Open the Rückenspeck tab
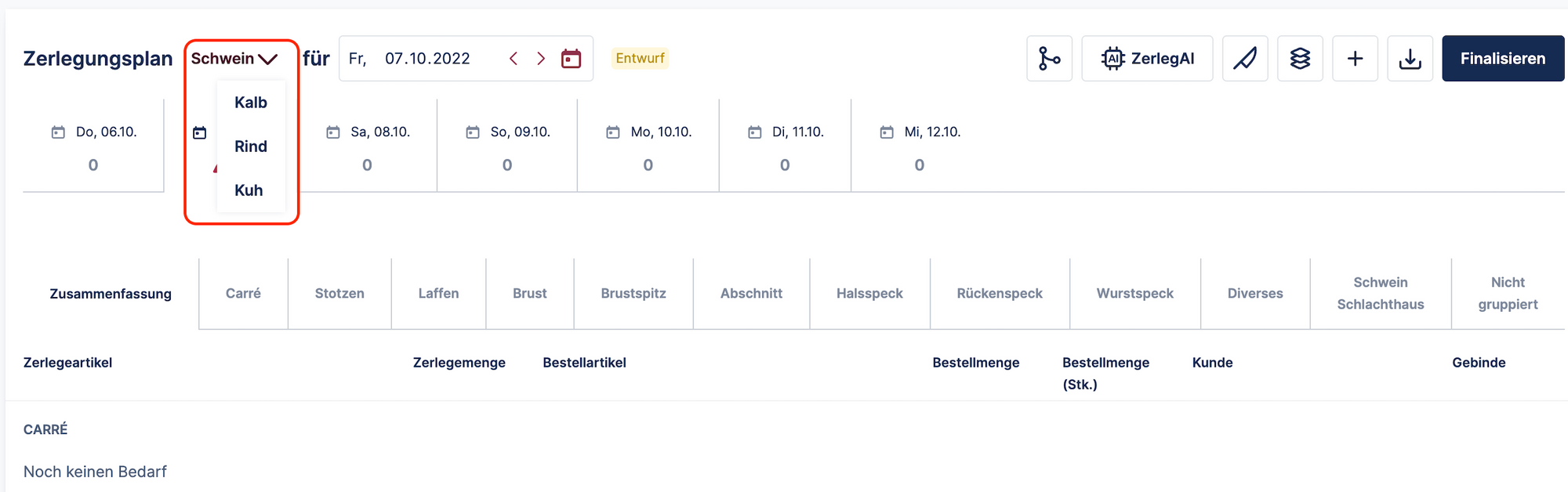 click(x=1000, y=293)
